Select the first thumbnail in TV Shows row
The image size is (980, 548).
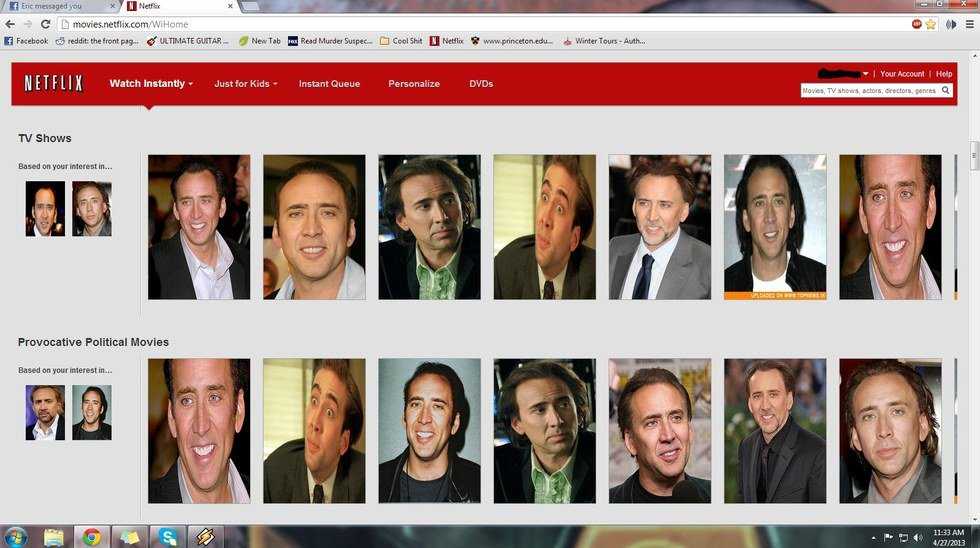199,227
